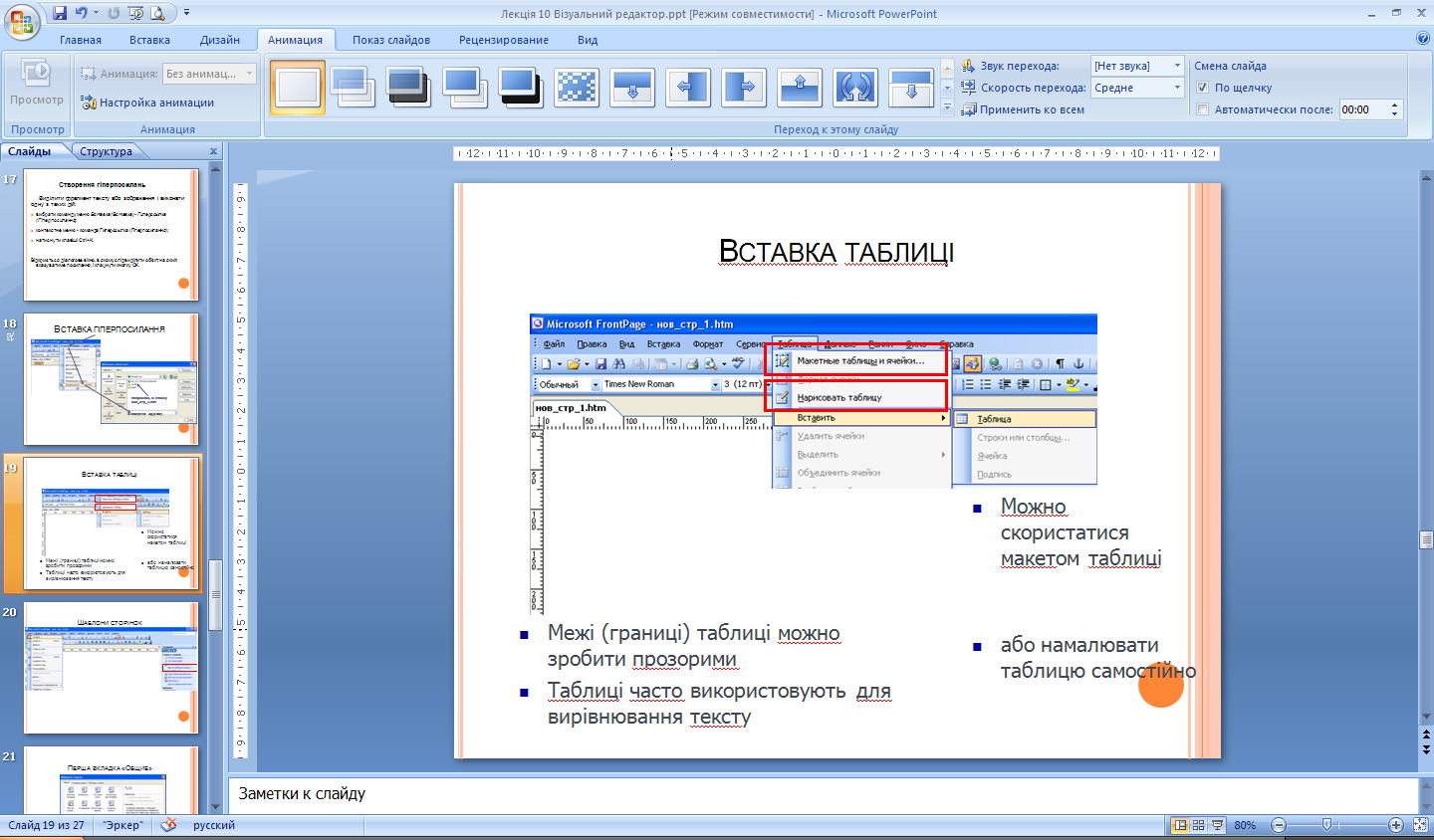Start slide show from status bar icon
The width and height of the screenshot is (1434, 840).
point(1217,825)
